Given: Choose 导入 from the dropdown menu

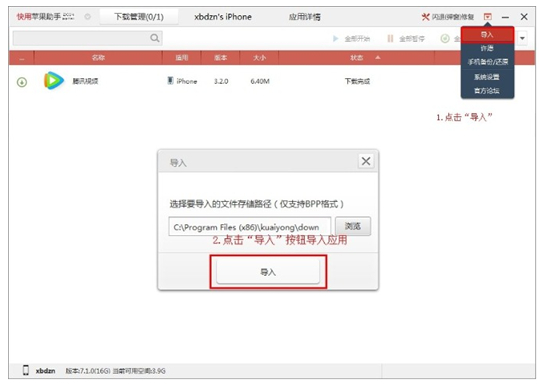Looking at the screenshot, I should click(x=487, y=35).
